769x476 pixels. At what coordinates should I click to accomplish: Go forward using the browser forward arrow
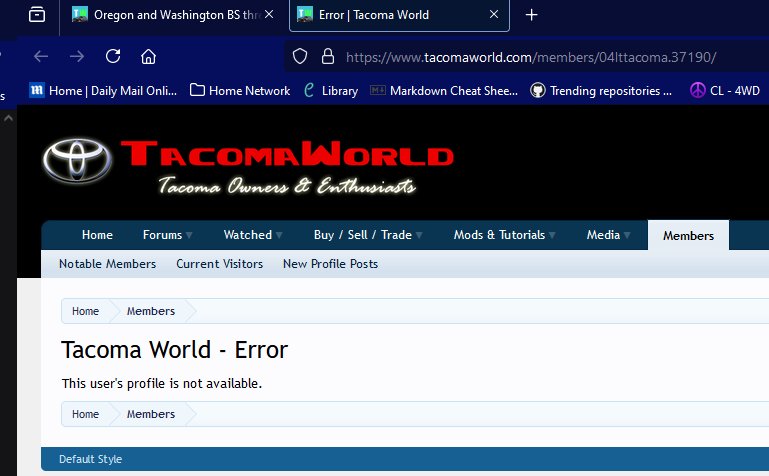click(77, 56)
